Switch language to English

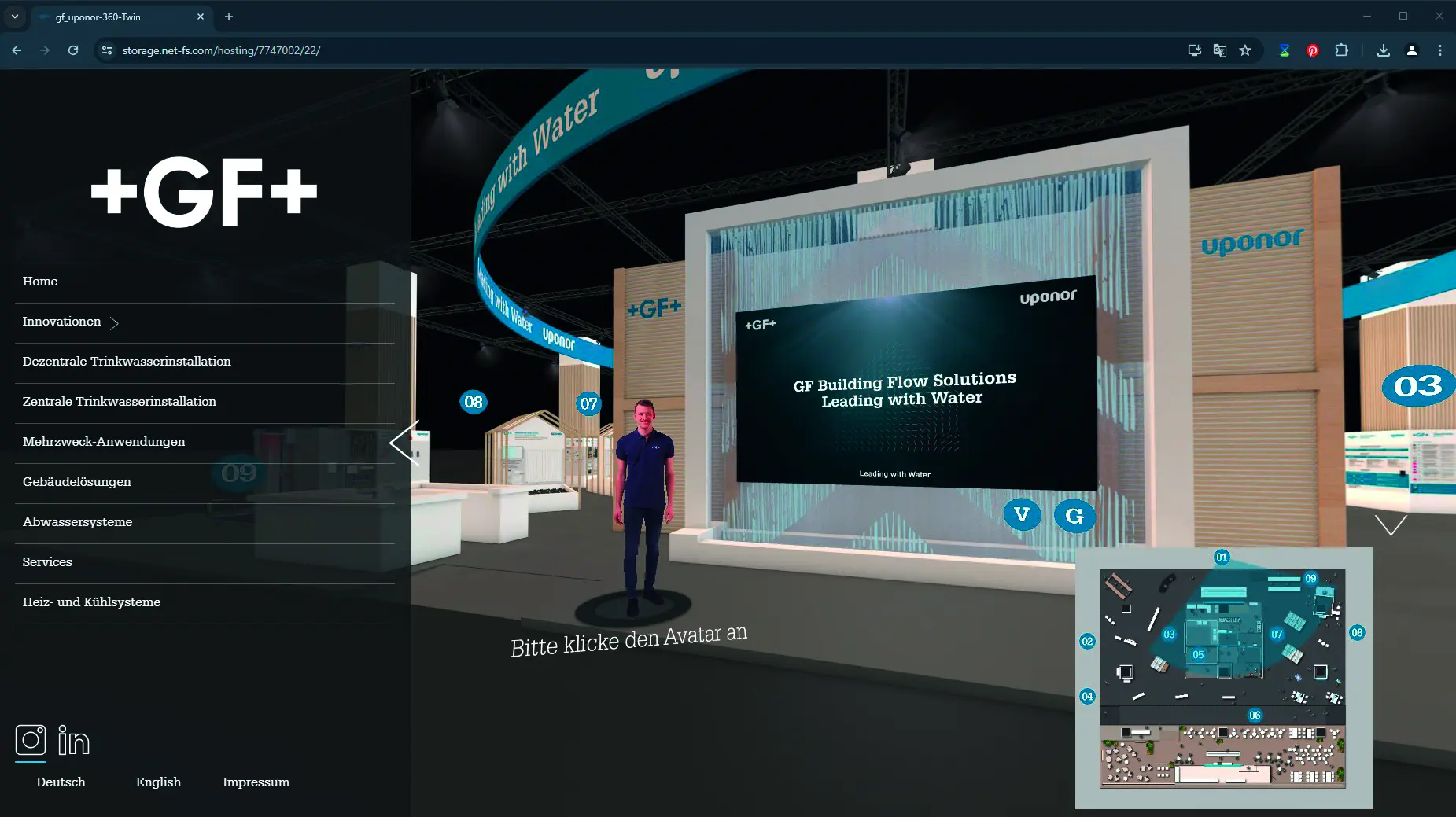click(158, 782)
